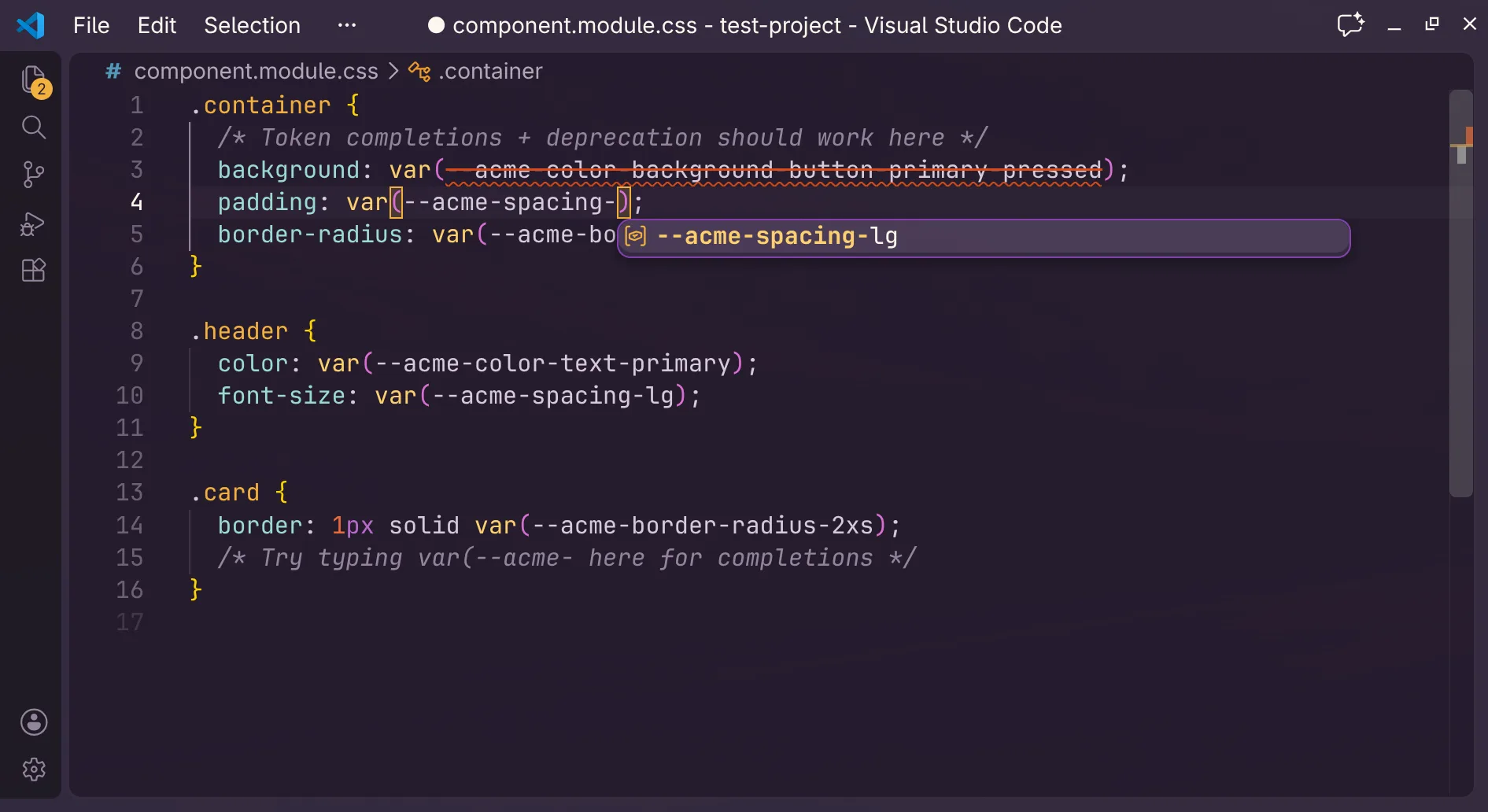Open the Source Control view icon

pyautogui.click(x=34, y=175)
